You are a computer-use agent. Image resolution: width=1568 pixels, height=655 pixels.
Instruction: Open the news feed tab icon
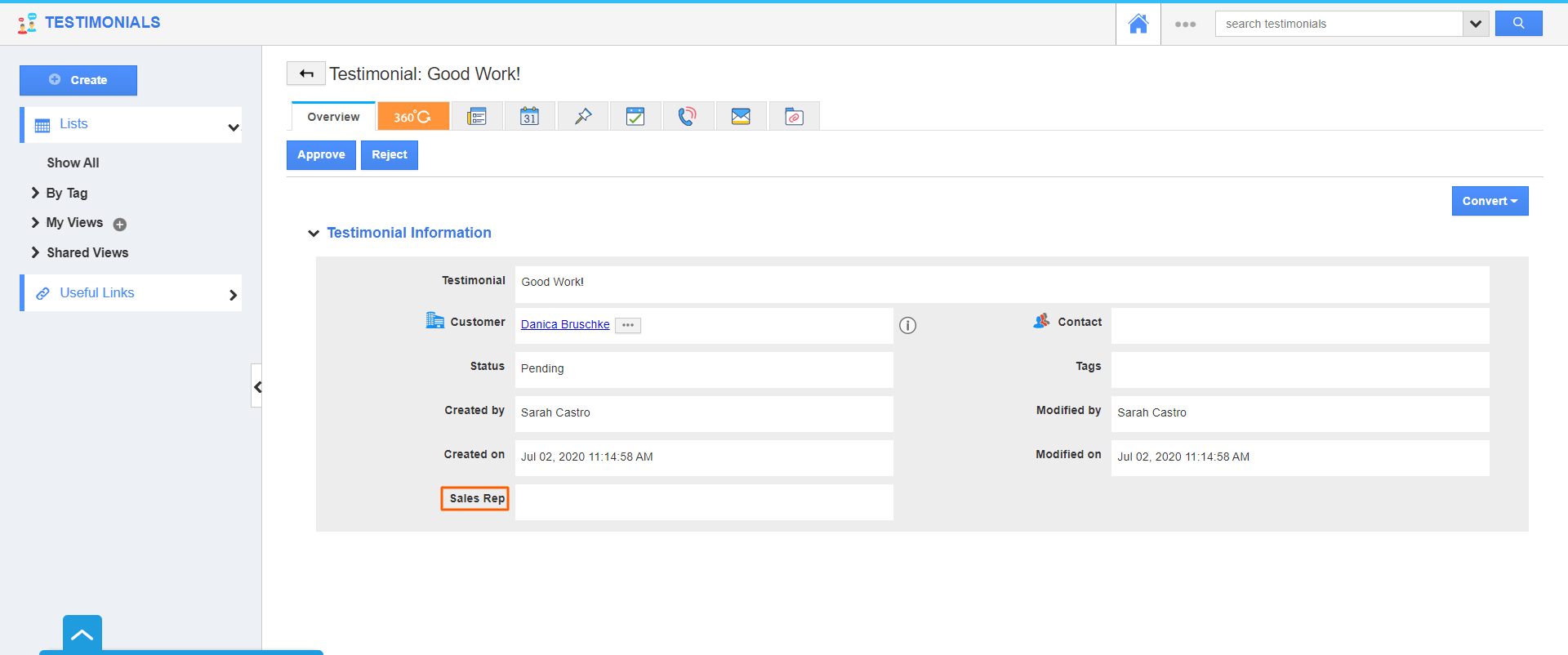[477, 117]
